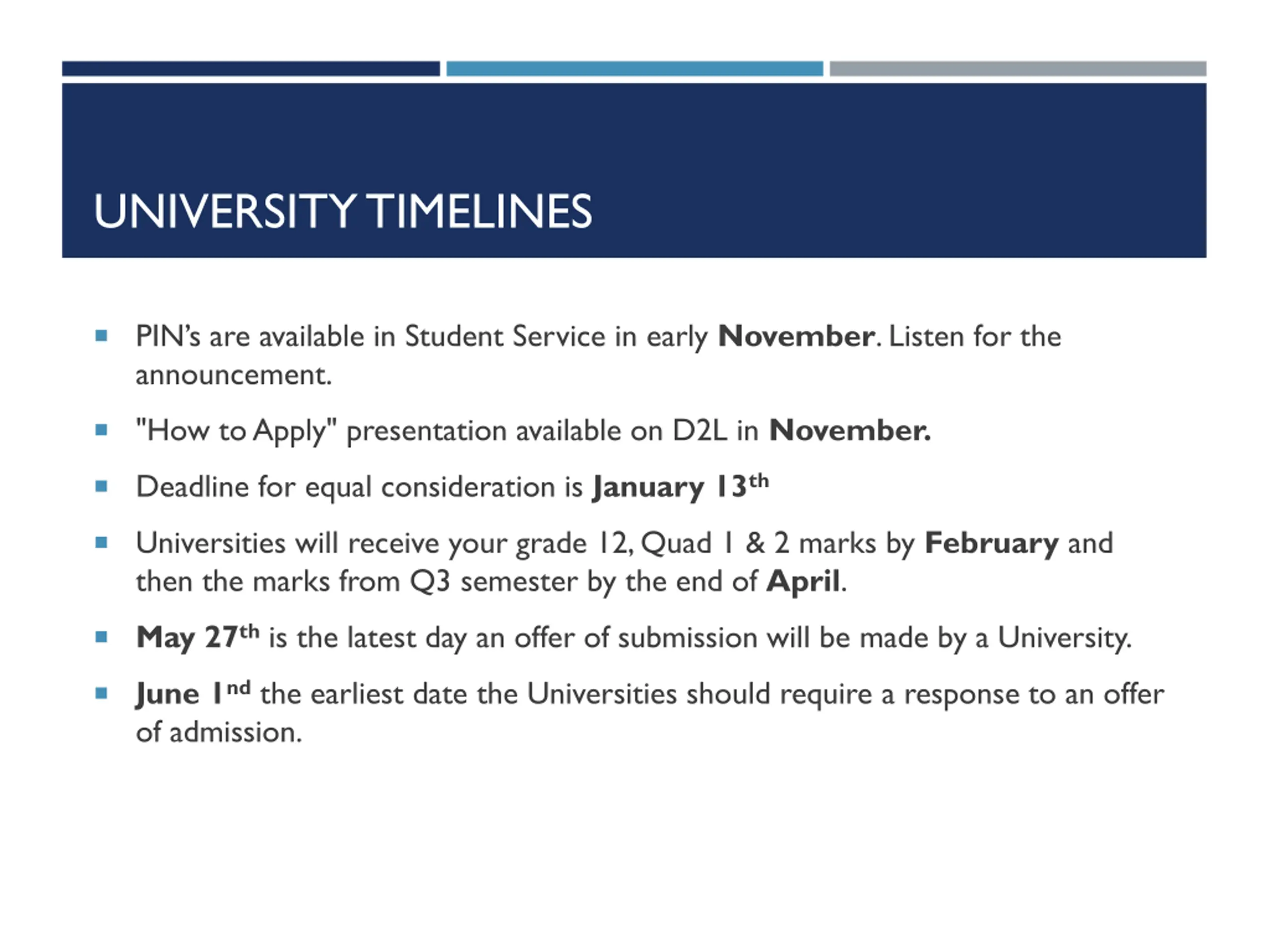
Task: Click the words of admission. at bottom
Action: pyautogui.click(x=219, y=732)
